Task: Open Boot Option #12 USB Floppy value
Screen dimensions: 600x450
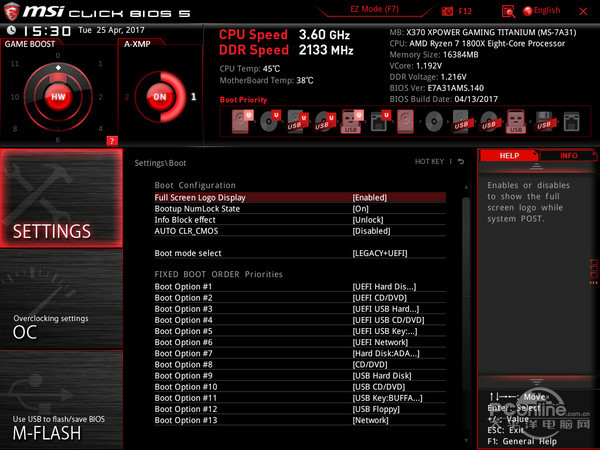Action: (x=376, y=409)
